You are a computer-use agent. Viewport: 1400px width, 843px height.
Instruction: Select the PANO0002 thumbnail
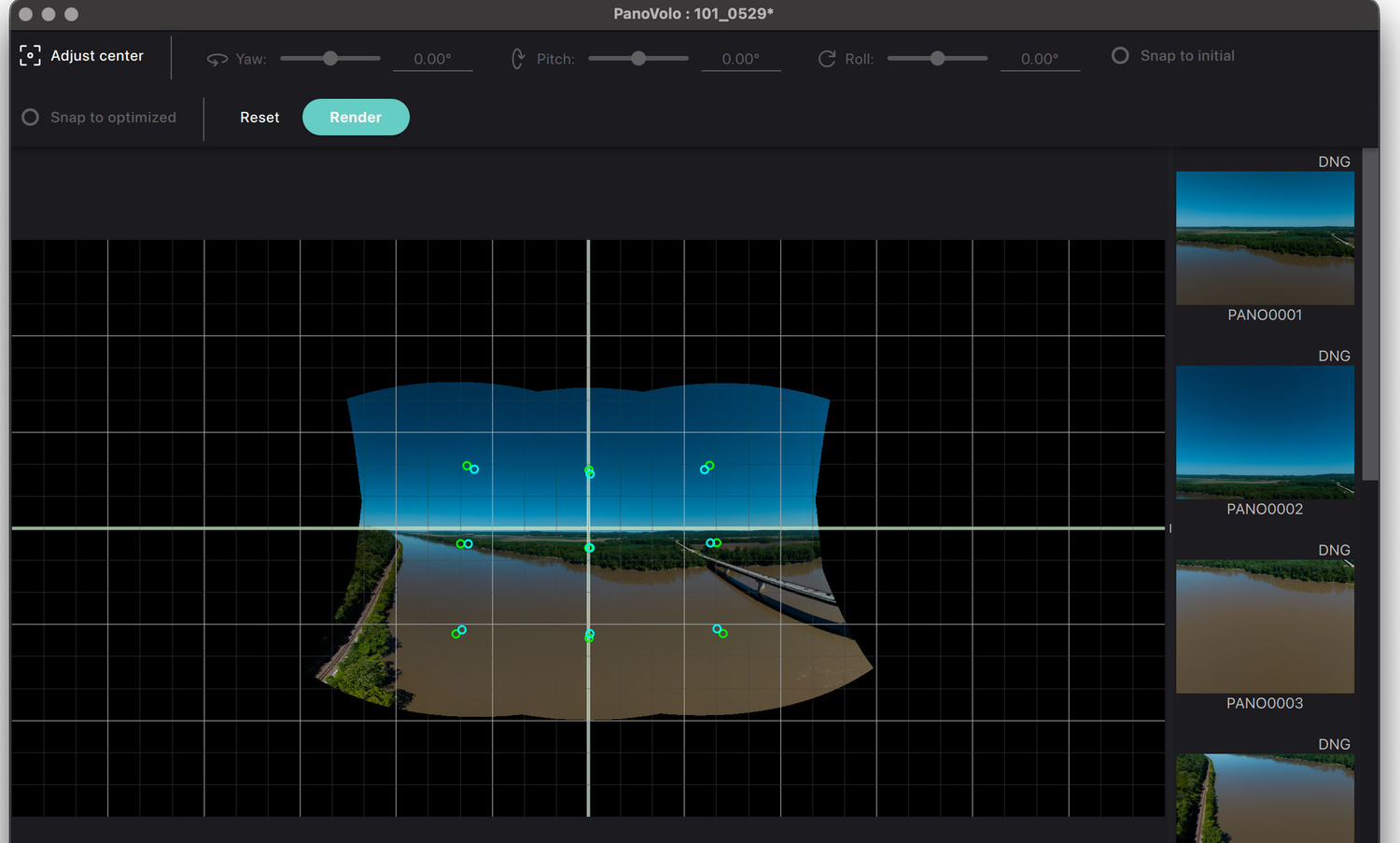point(1265,432)
